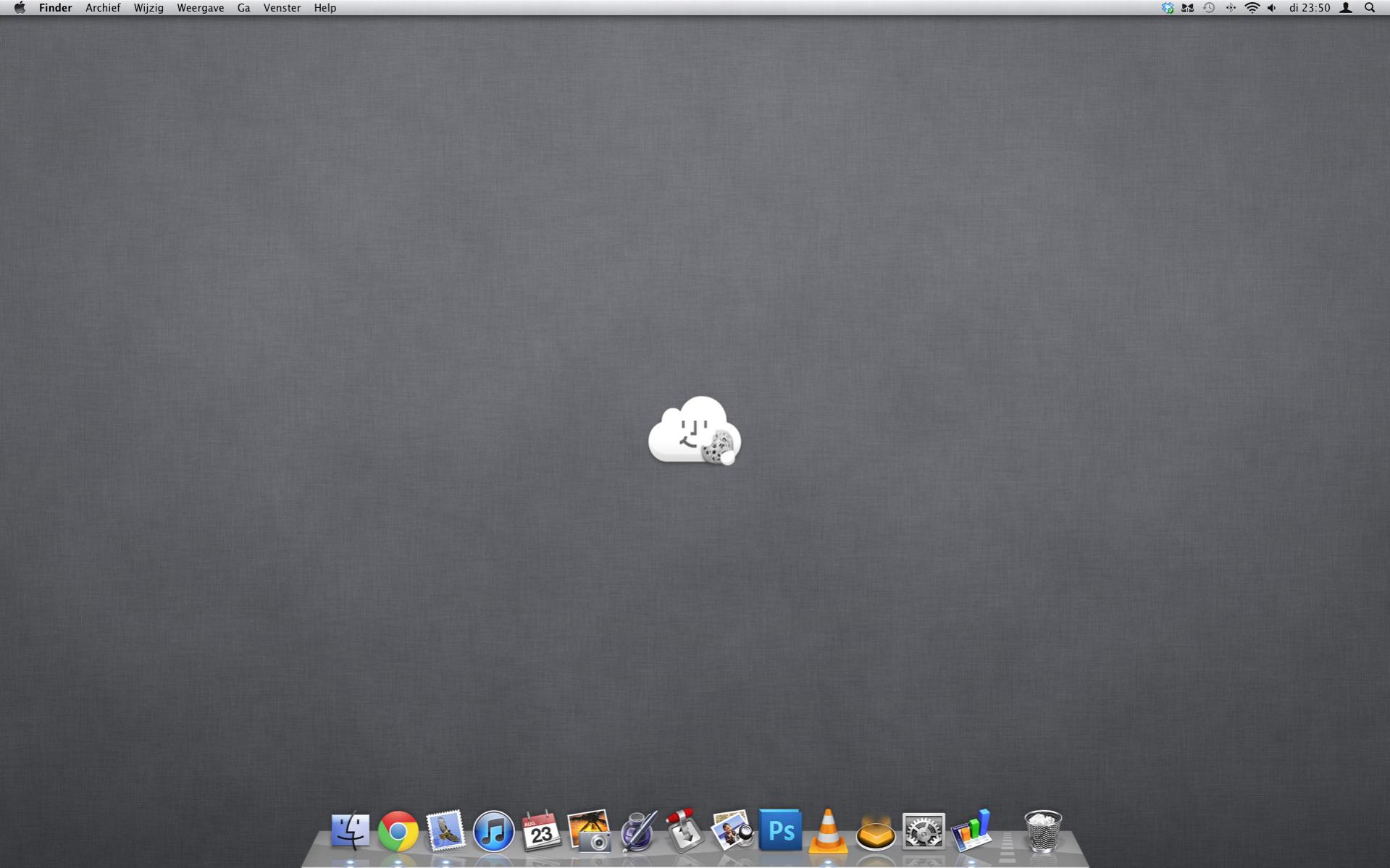Open the Help menu

click(x=325, y=8)
